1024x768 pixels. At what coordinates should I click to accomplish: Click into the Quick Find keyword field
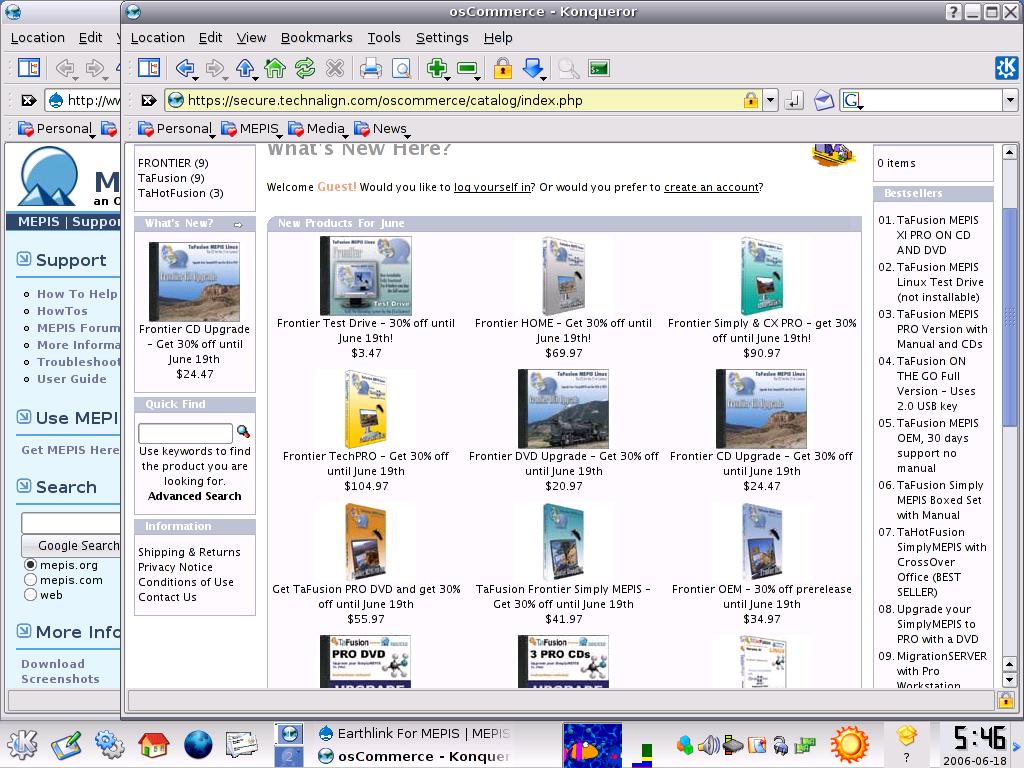coord(185,433)
